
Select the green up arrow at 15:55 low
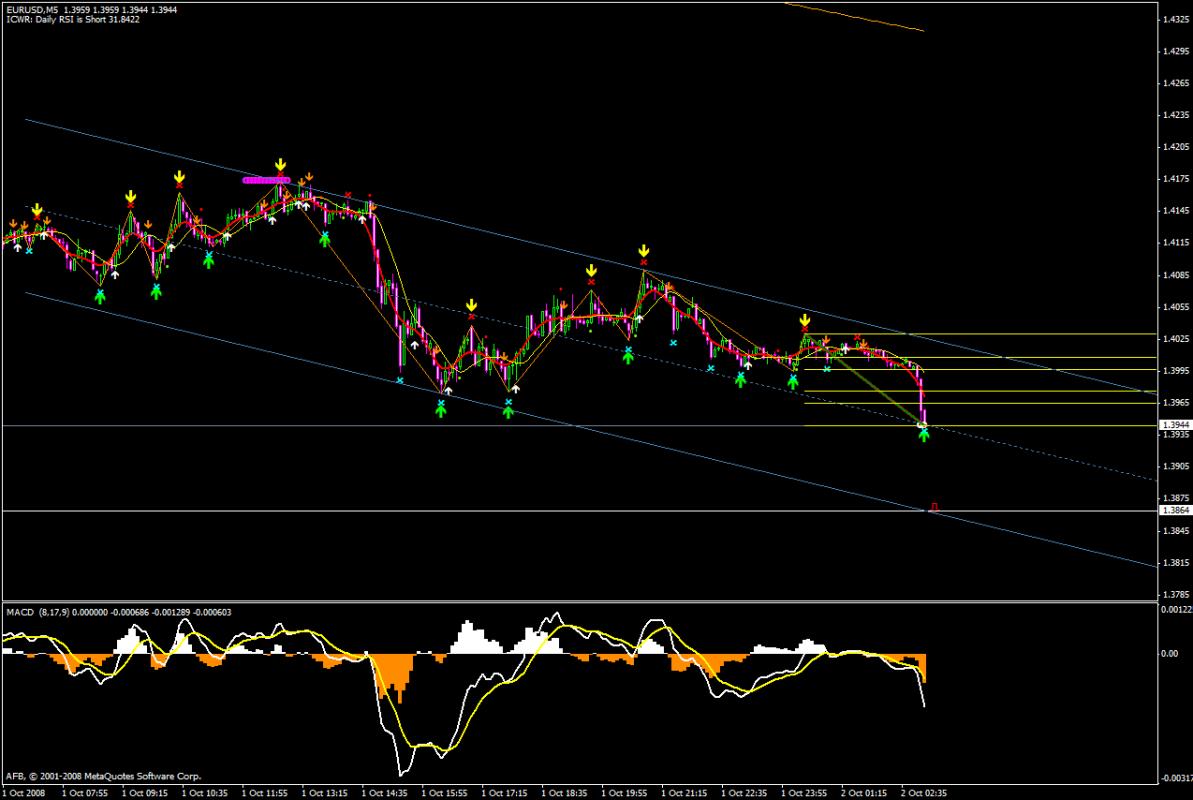point(441,409)
